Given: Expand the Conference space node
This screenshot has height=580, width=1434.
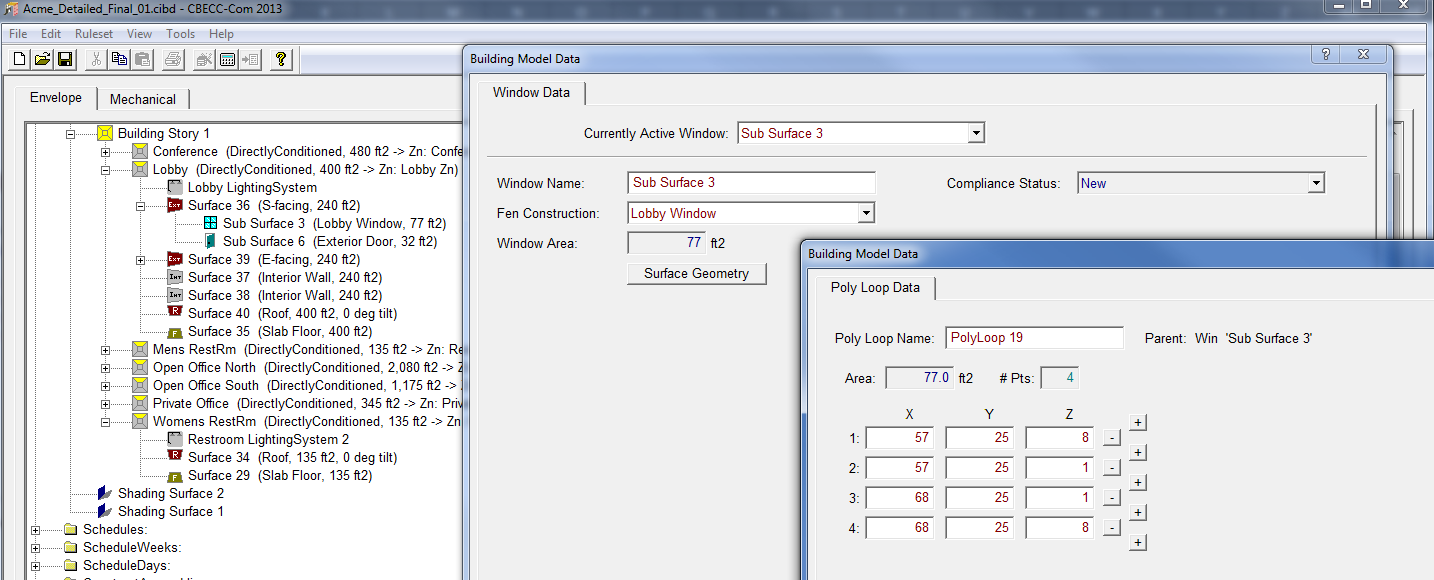Looking at the screenshot, I should click(x=106, y=152).
